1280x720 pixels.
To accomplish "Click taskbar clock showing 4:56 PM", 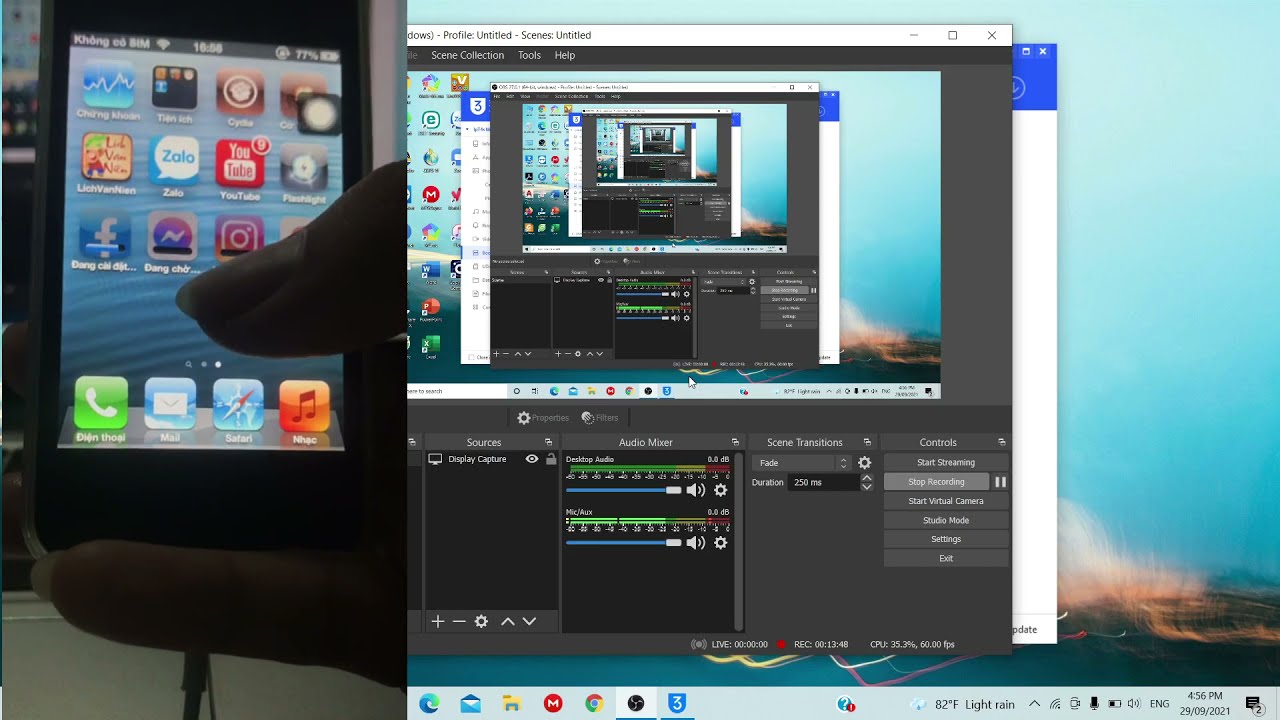I will 1204,704.
